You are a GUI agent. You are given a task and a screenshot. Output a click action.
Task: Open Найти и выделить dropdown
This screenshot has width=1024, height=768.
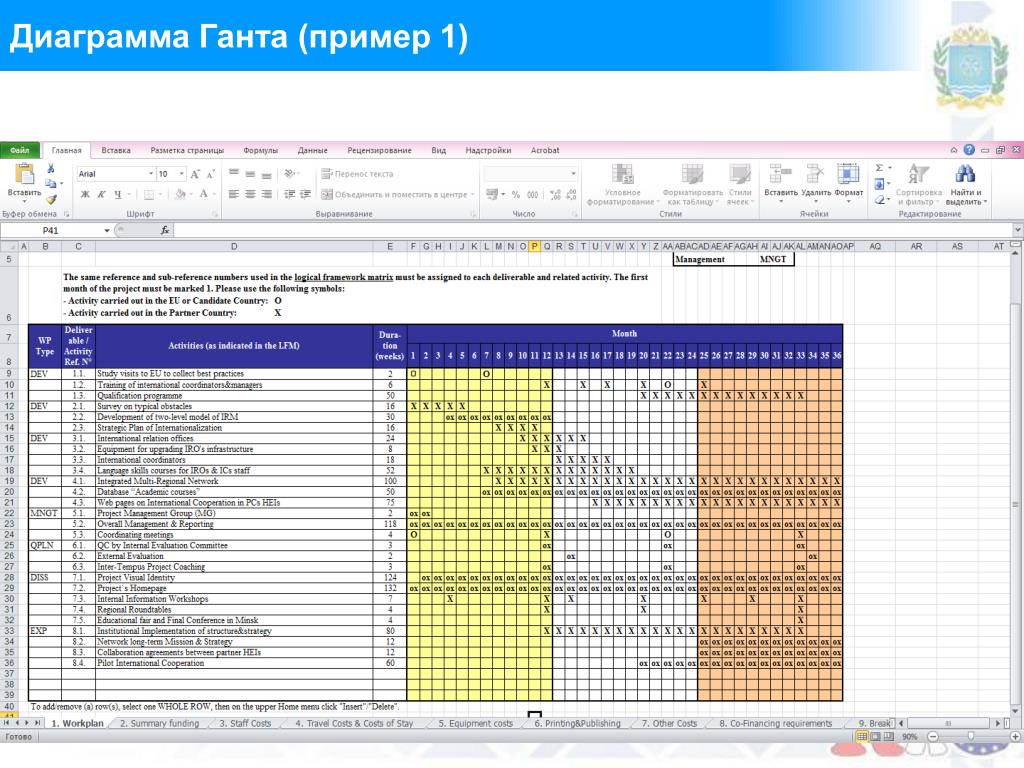[966, 185]
